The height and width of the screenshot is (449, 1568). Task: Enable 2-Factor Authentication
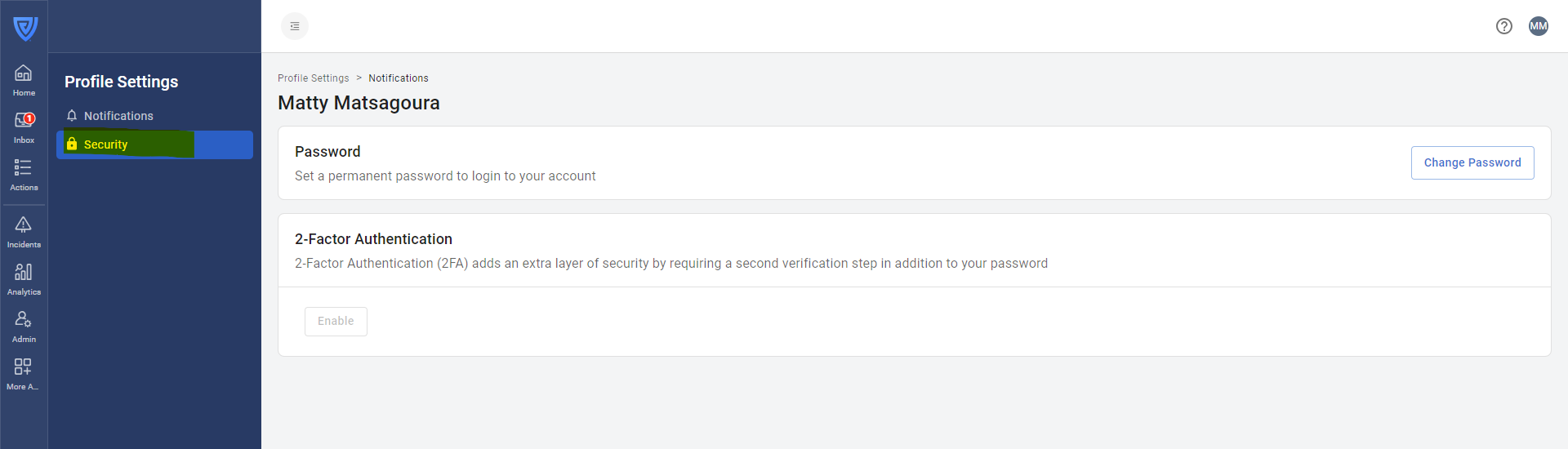click(336, 322)
